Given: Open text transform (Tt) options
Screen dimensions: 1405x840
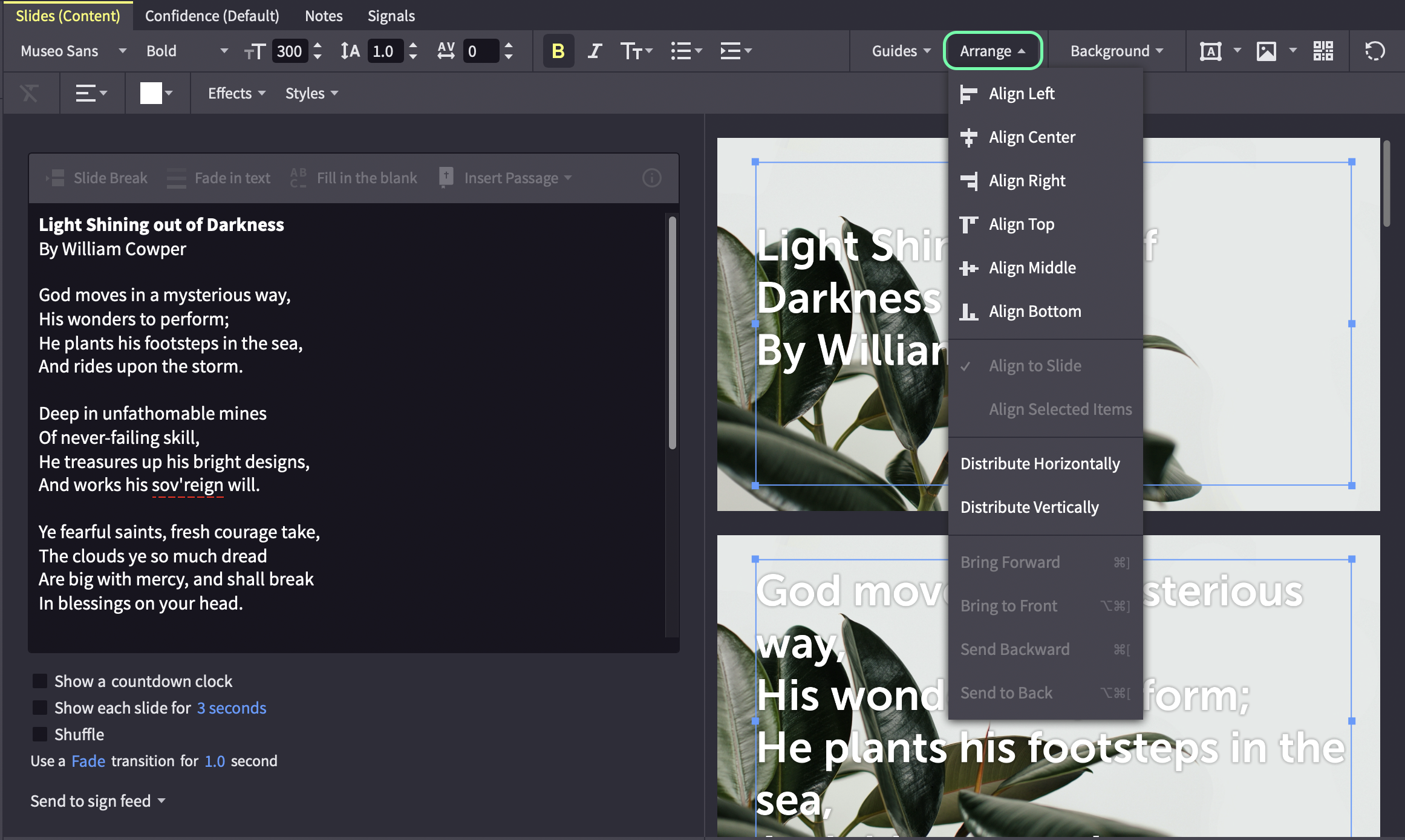Looking at the screenshot, I should click(x=636, y=51).
